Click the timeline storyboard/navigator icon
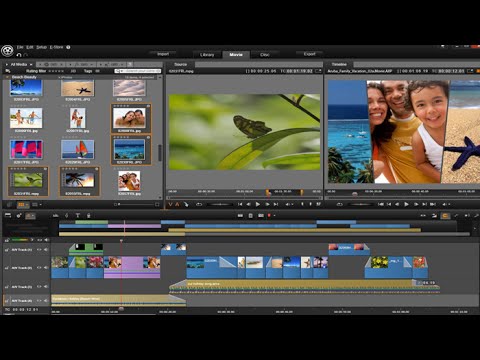This screenshot has width=480, height=360. pos(8,215)
